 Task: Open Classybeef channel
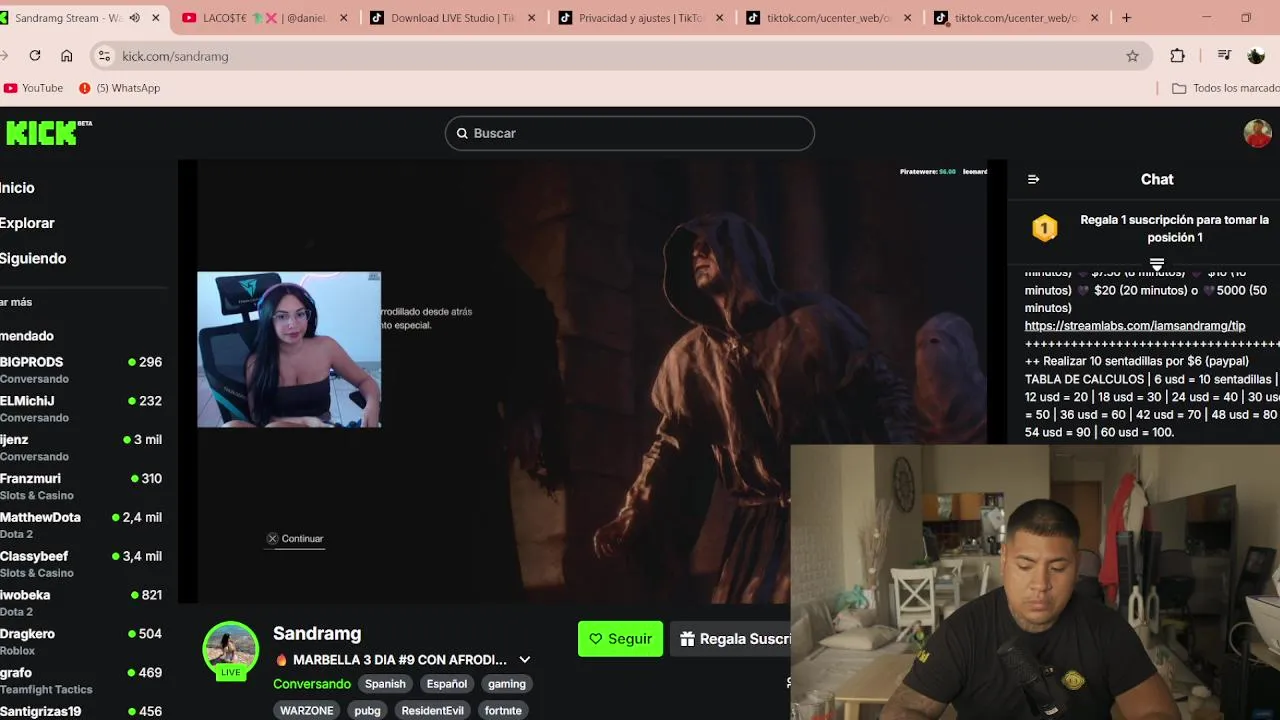[x=81, y=564]
